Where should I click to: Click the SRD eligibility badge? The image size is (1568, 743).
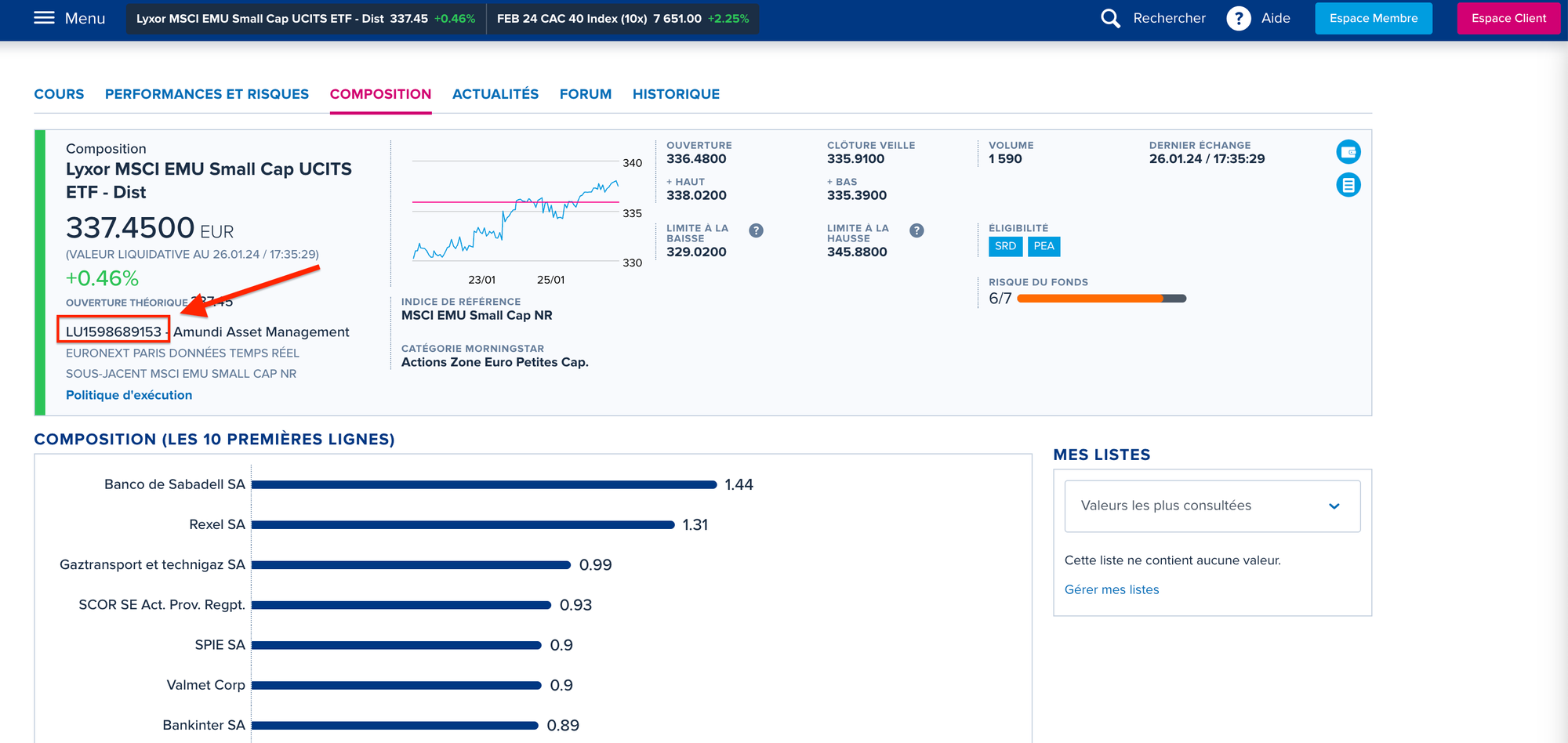point(1005,246)
